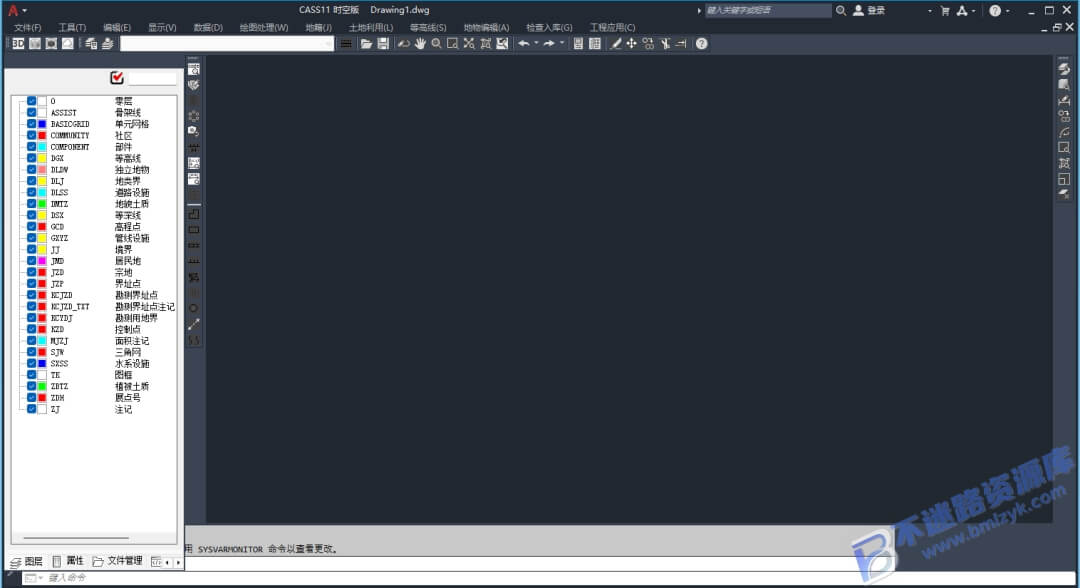
Task: Toggle the ZJ layer checkbox
Action: click(32, 408)
